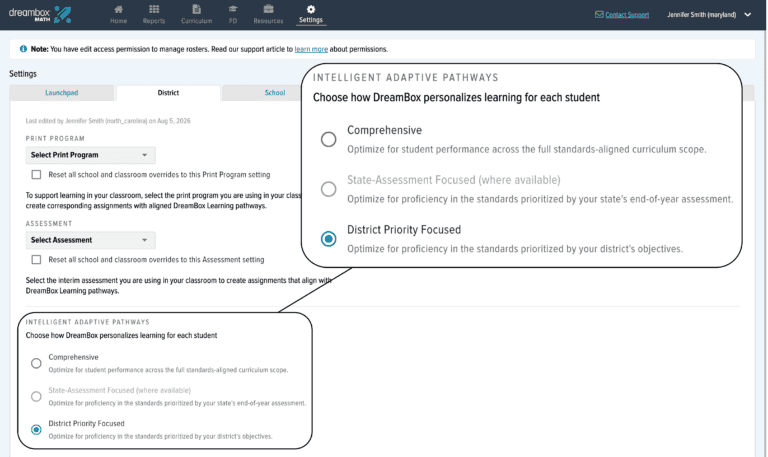
Task: Open the learn more permissions link
Action: tap(311, 49)
